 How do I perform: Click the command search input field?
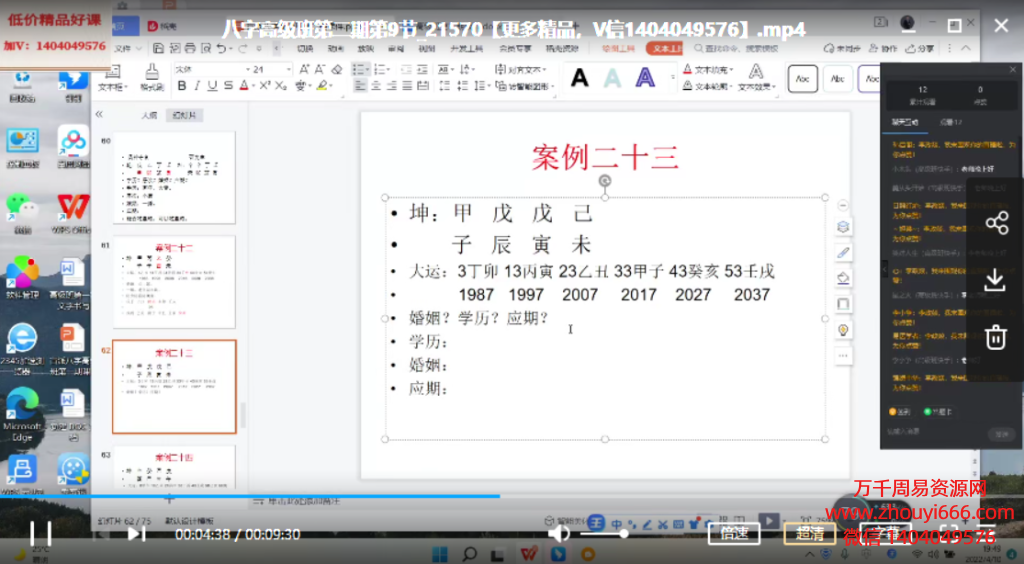(737, 48)
